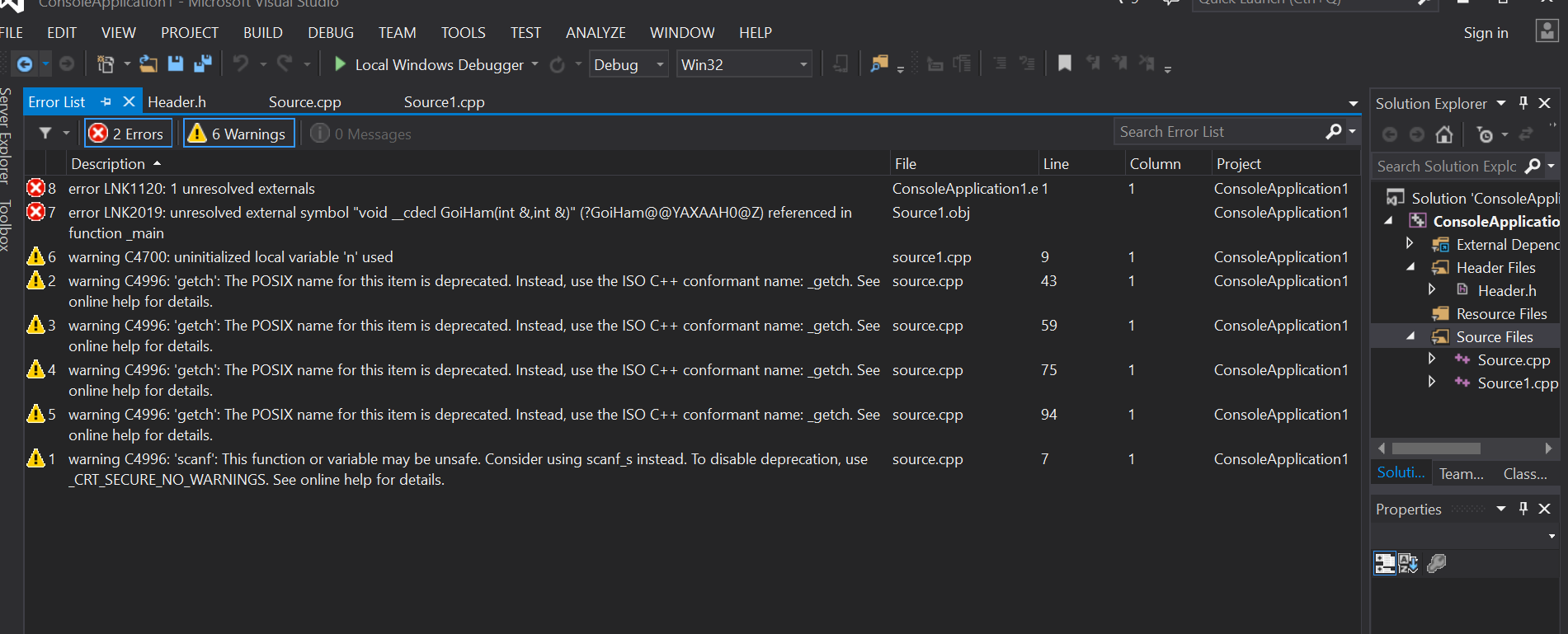Click the Error List filter funnel icon

coord(45,133)
